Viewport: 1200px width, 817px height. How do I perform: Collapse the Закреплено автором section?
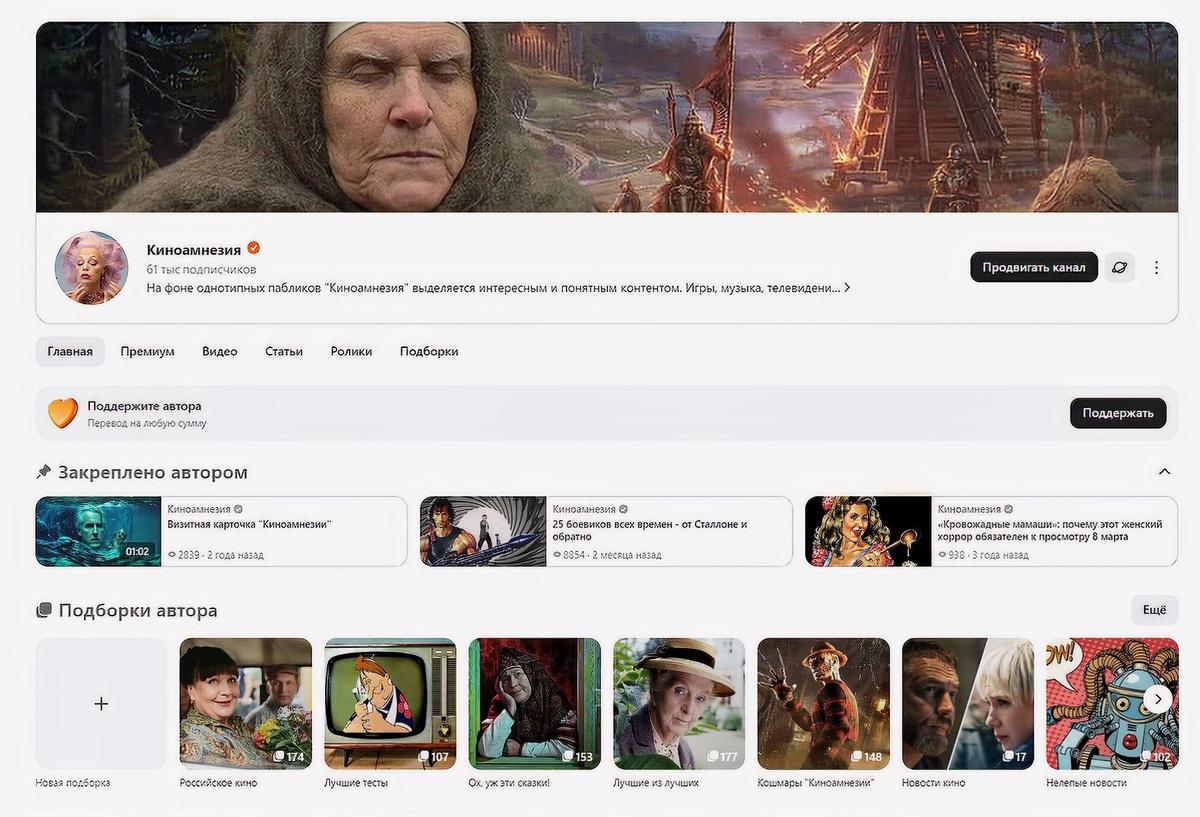pos(1164,471)
